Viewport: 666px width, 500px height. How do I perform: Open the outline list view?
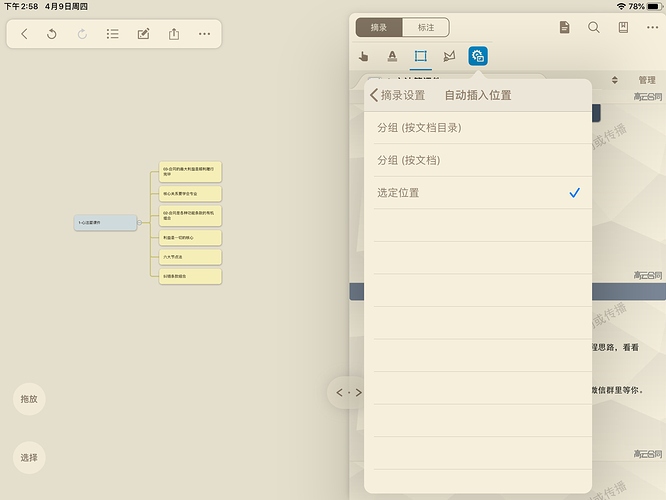pyautogui.click(x=113, y=34)
